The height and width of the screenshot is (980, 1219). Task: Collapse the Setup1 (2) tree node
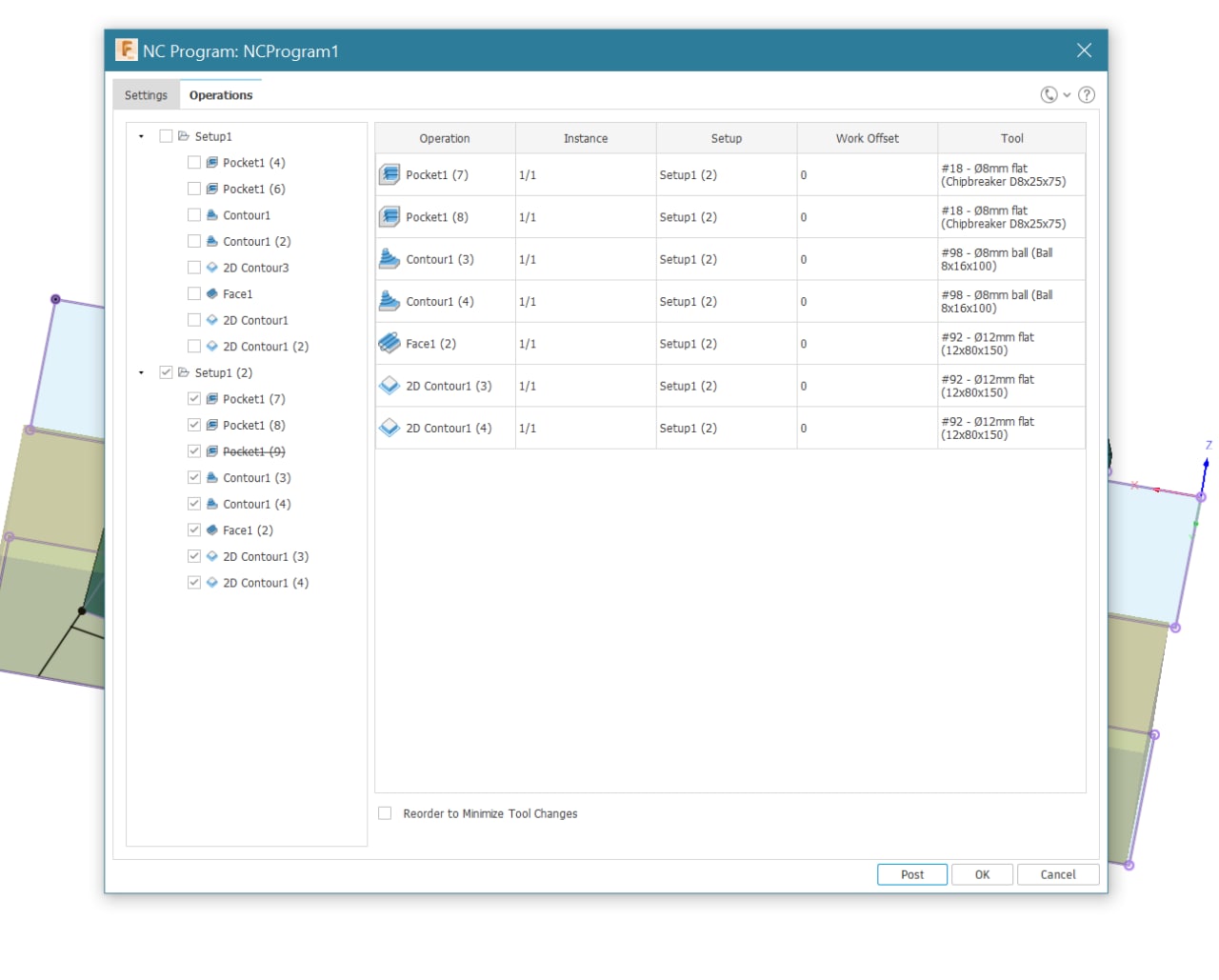coord(141,372)
